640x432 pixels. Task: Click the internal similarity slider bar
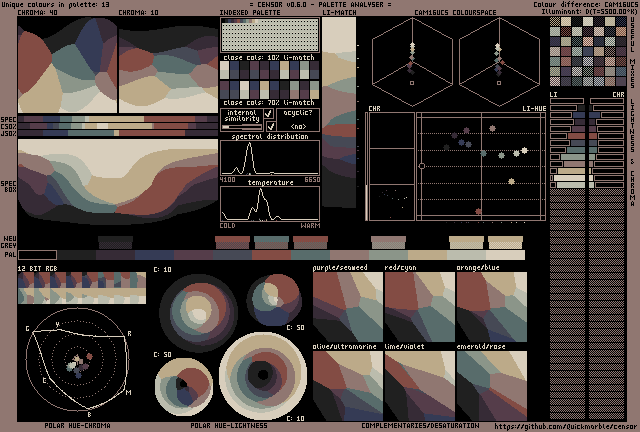coord(241,127)
